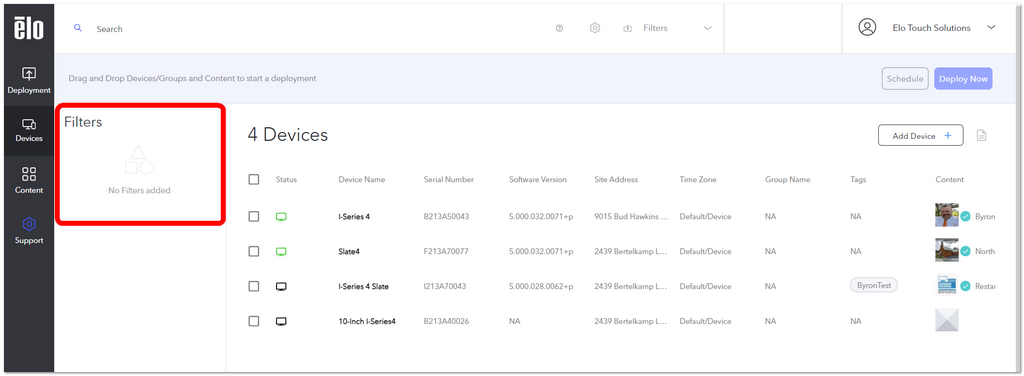Click the Device Name column header
Image resolution: width=1024 pixels, height=376 pixels.
click(x=362, y=180)
